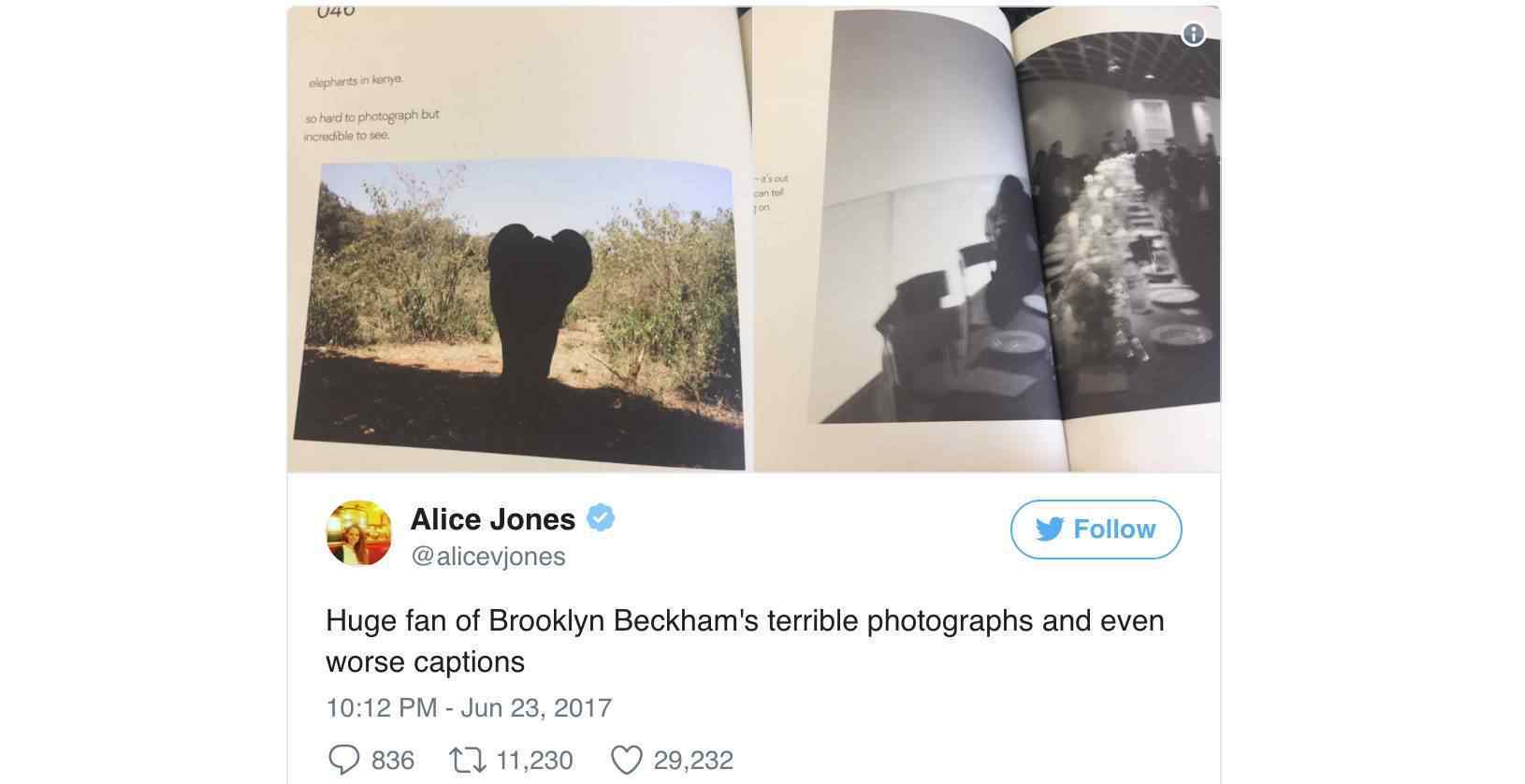
Task: Follow Alice Jones
Action: pyautogui.click(x=1096, y=530)
